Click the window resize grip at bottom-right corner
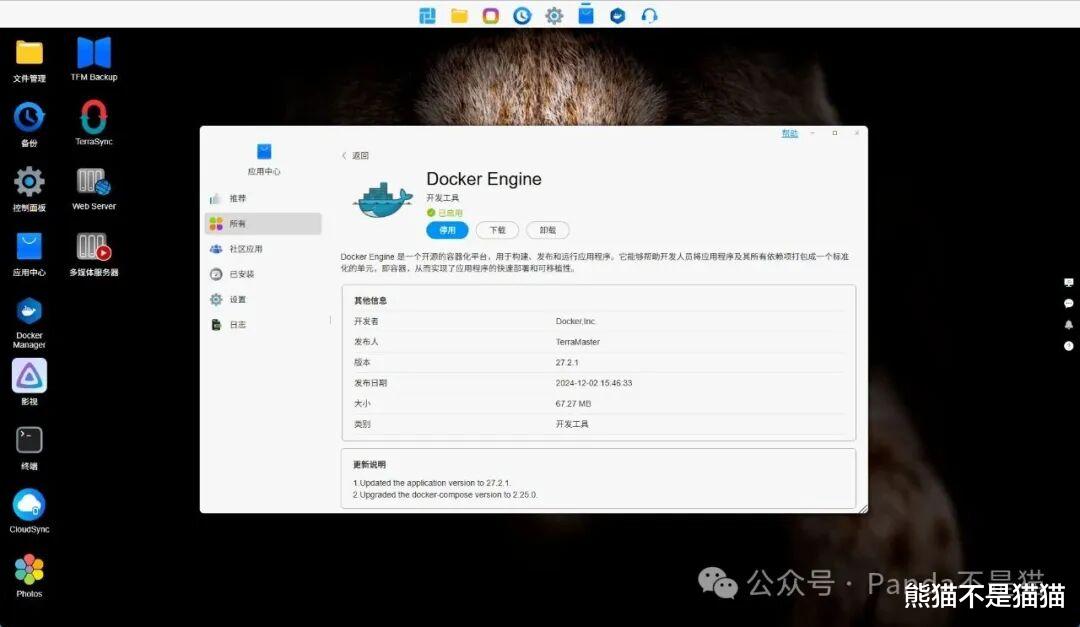This screenshot has width=1080, height=627. pos(862,508)
